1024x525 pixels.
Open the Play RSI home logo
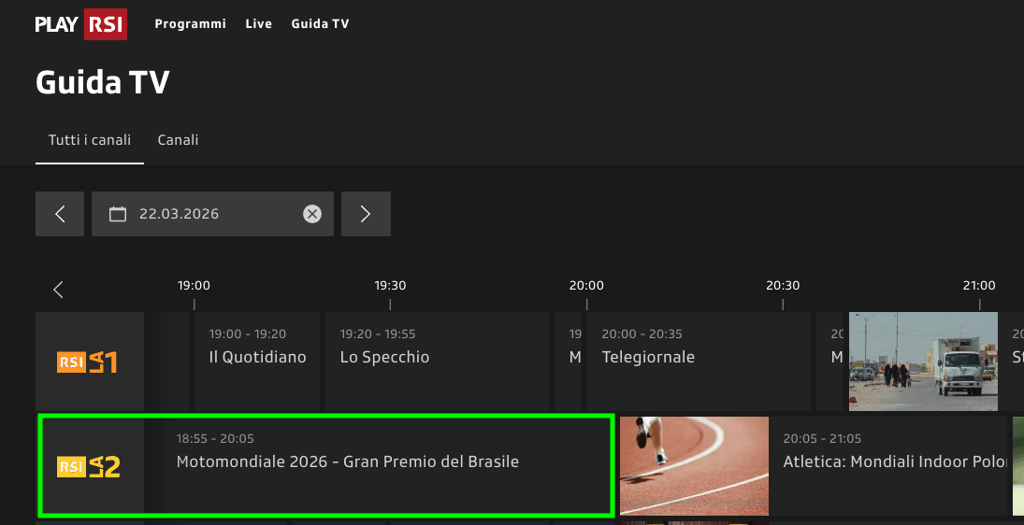tap(81, 24)
